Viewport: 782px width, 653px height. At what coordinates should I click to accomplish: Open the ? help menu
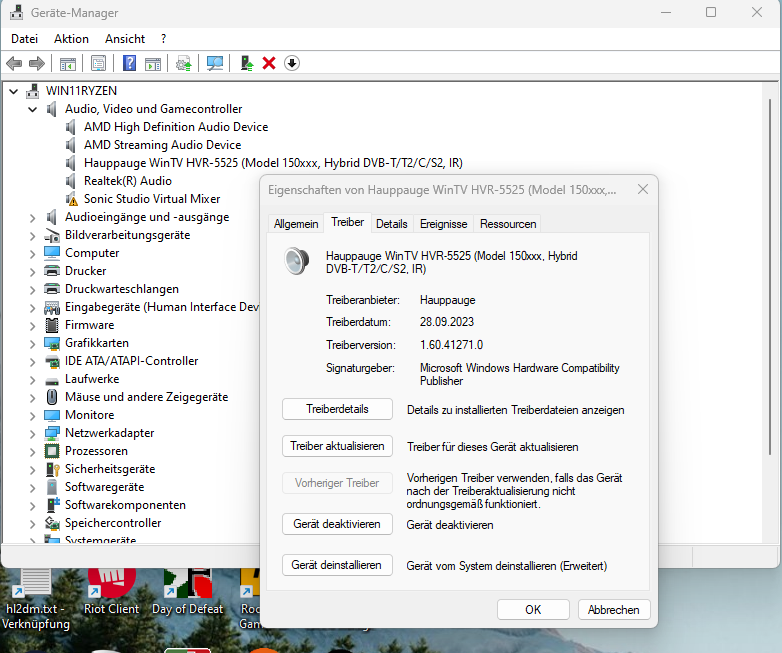tap(164, 39)
